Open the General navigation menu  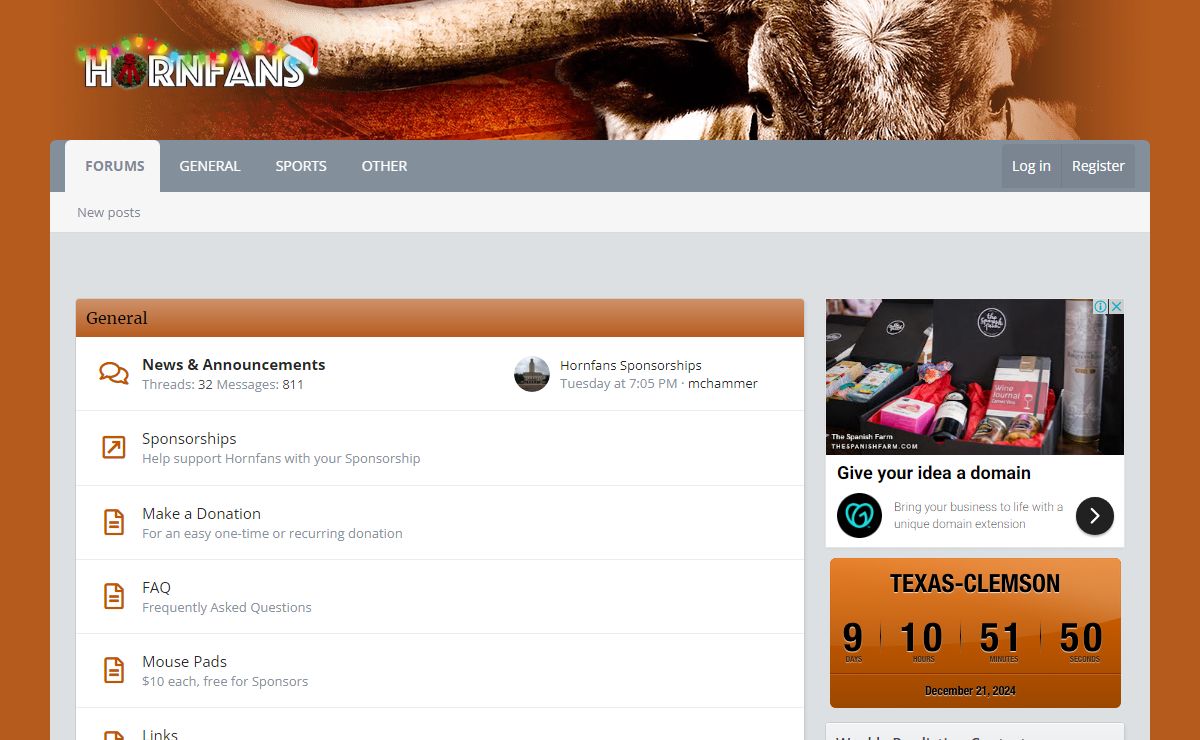point(210,166)
